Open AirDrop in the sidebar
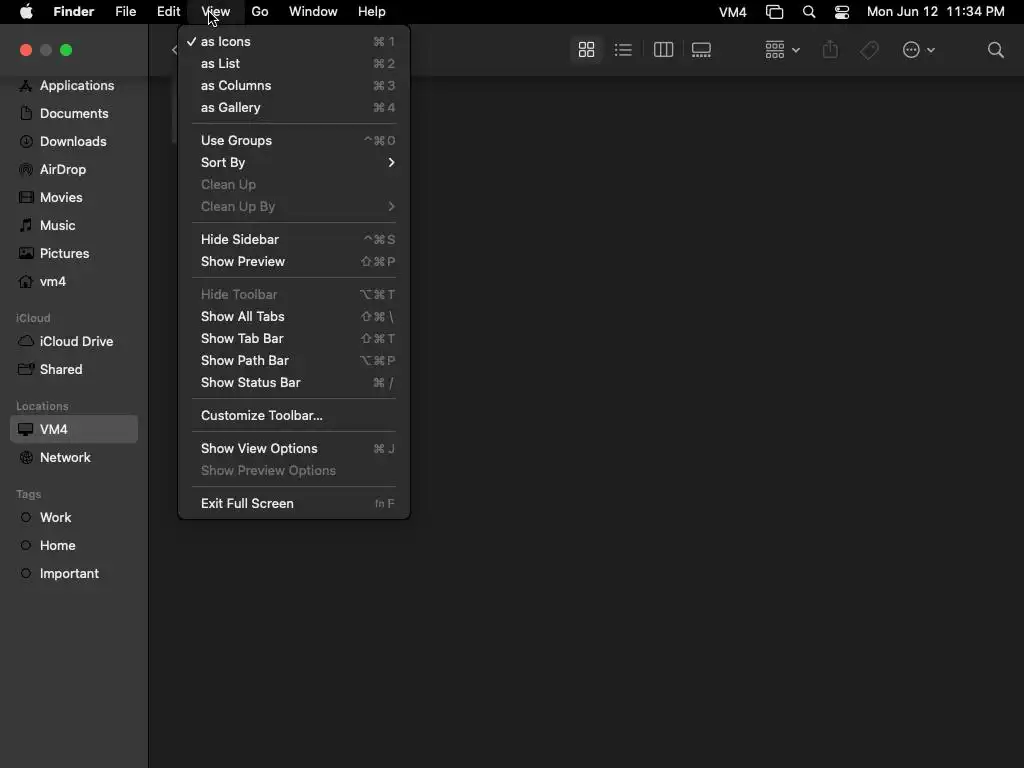1024x768 pixels. [x=74, y=170]
